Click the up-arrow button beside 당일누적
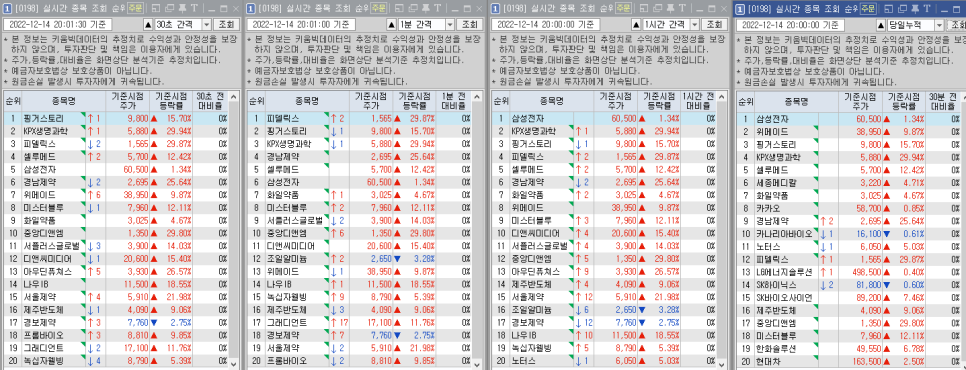 (x=881, y=25)
